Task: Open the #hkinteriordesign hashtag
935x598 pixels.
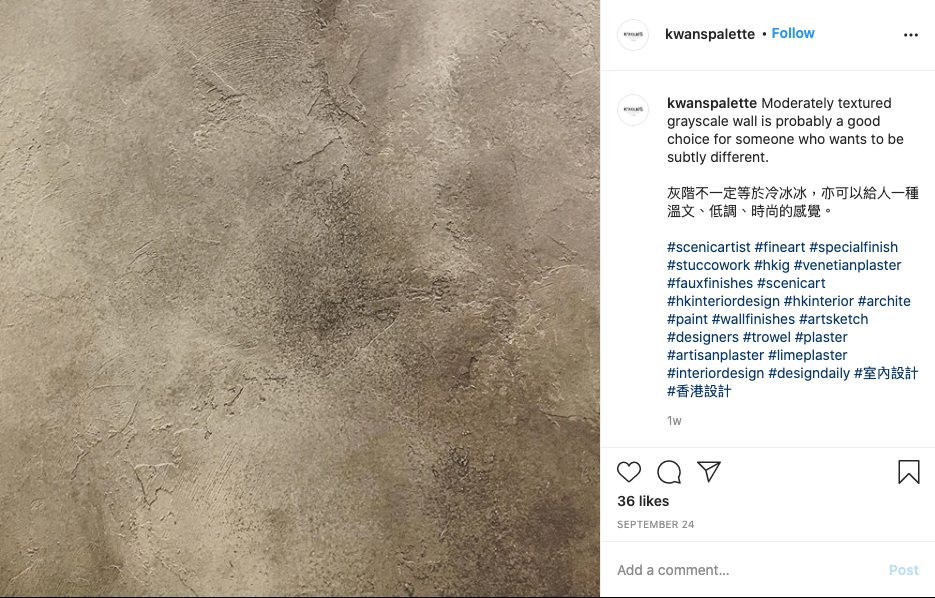Action: click(723, 301)
